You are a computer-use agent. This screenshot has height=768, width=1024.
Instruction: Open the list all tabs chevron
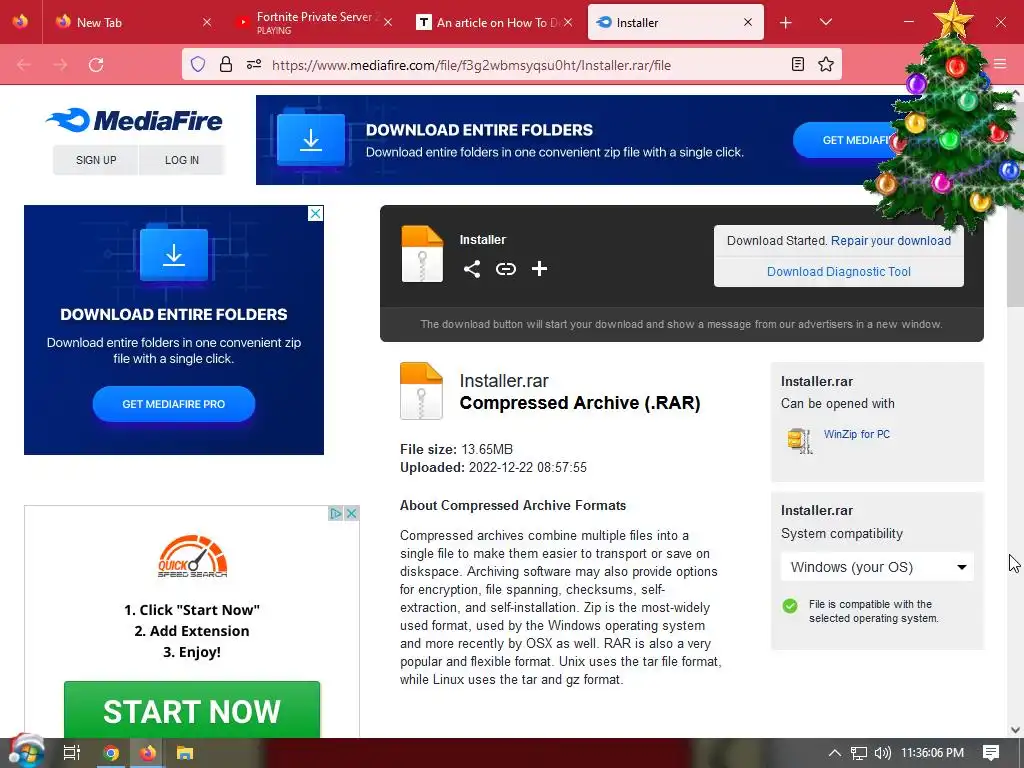(x=825, y=22)
